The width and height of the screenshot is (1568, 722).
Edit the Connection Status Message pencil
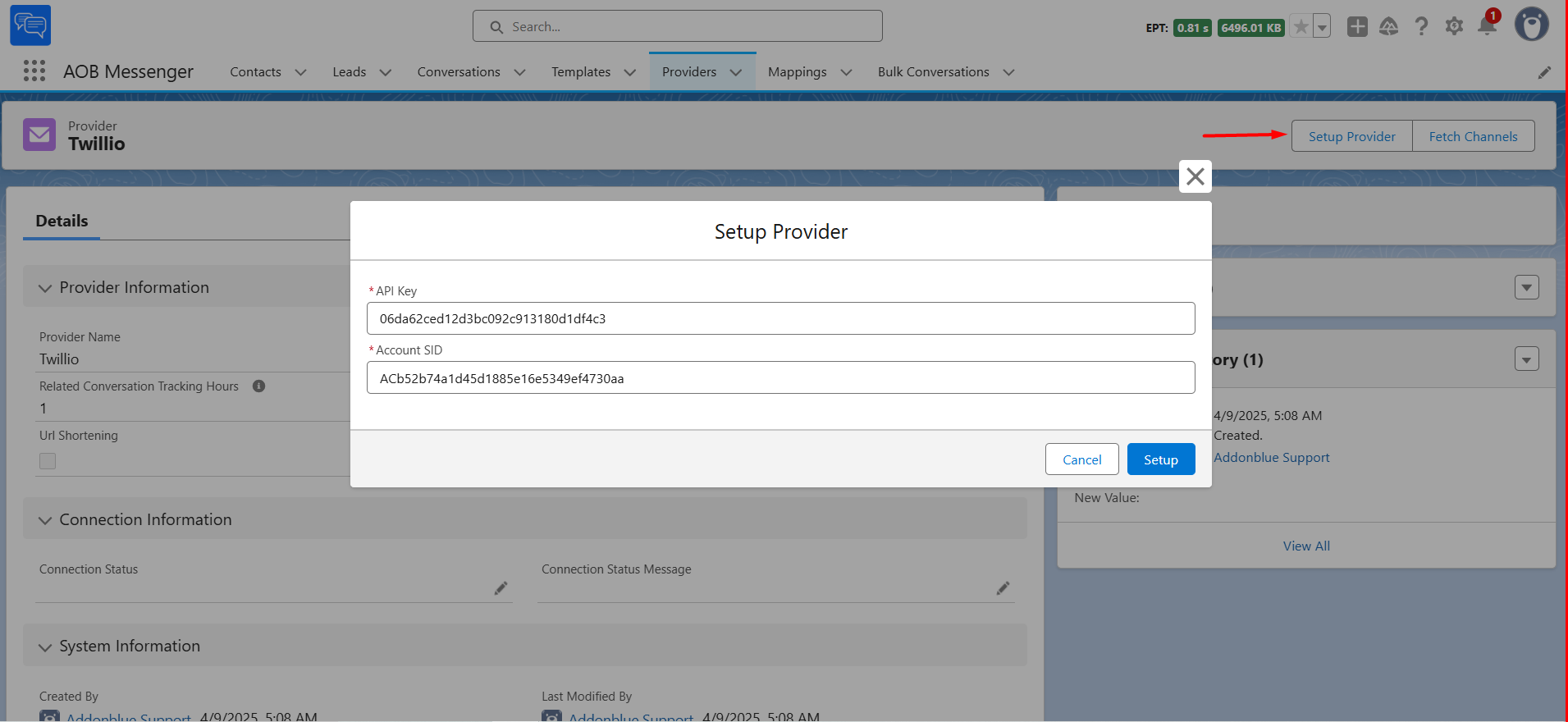click(1003, 588)
